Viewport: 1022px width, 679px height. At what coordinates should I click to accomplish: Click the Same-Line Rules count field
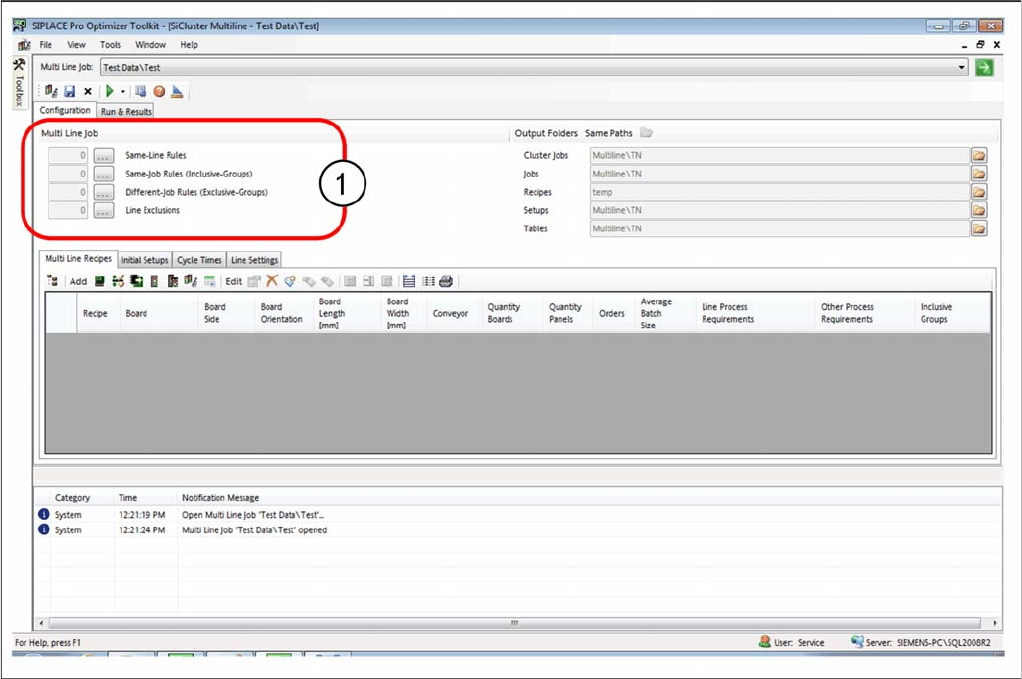(x=68, y=156)
